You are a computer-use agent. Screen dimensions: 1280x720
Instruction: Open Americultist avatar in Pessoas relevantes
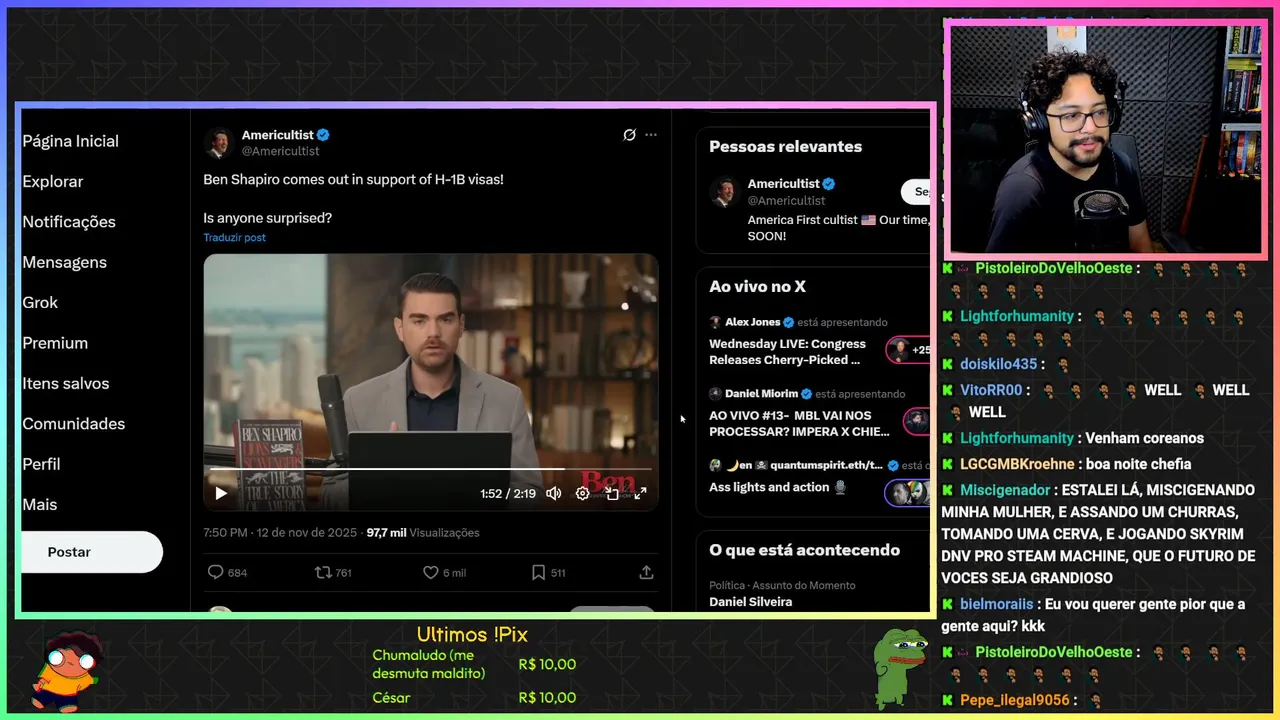coord(724,192)
